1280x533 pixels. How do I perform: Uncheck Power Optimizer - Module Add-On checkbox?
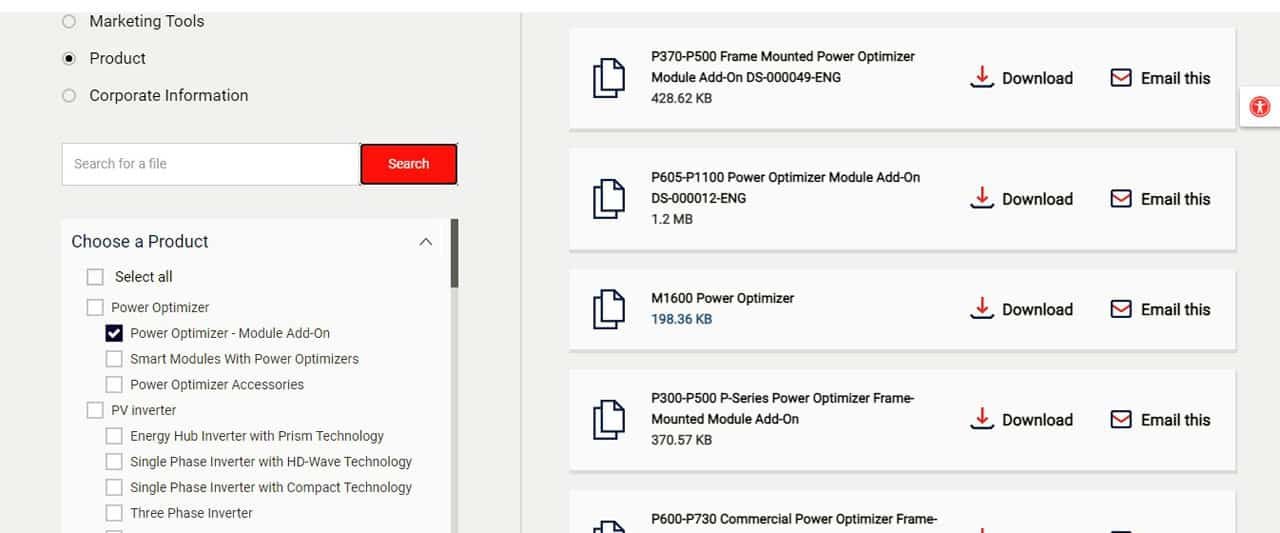[x=114, y=333]
